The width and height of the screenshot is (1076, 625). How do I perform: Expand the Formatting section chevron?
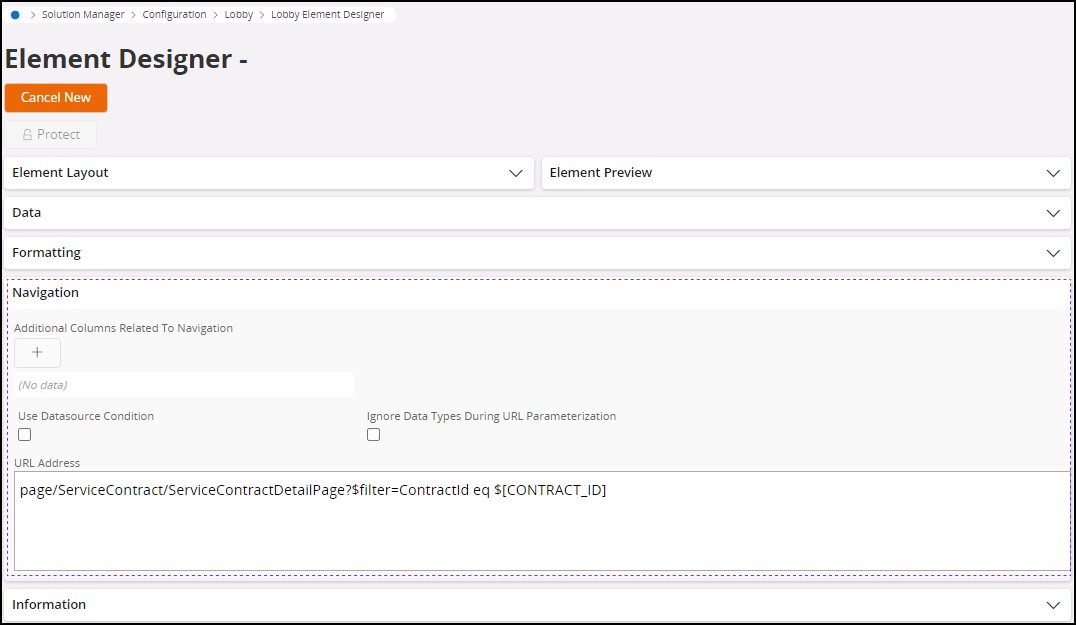pyautogui.click(x=1052, y=253)
